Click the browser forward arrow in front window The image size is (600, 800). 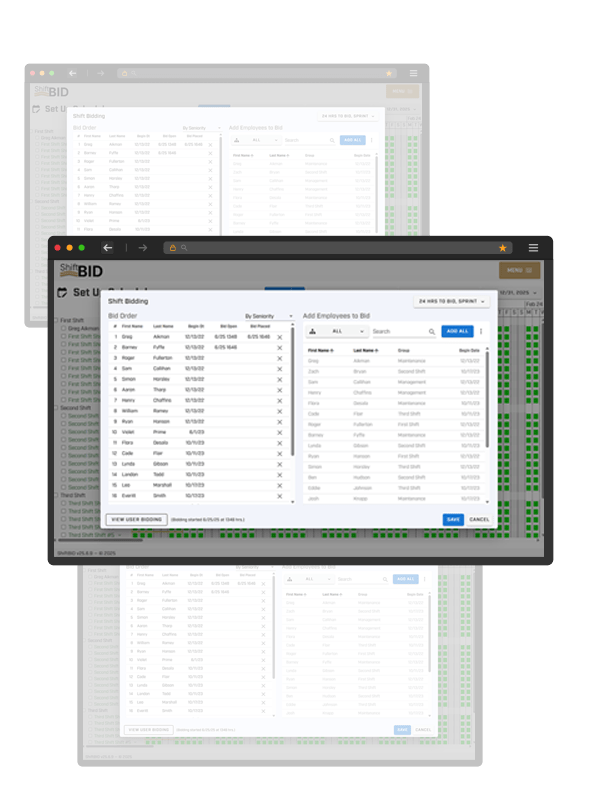tap(143, 248)
